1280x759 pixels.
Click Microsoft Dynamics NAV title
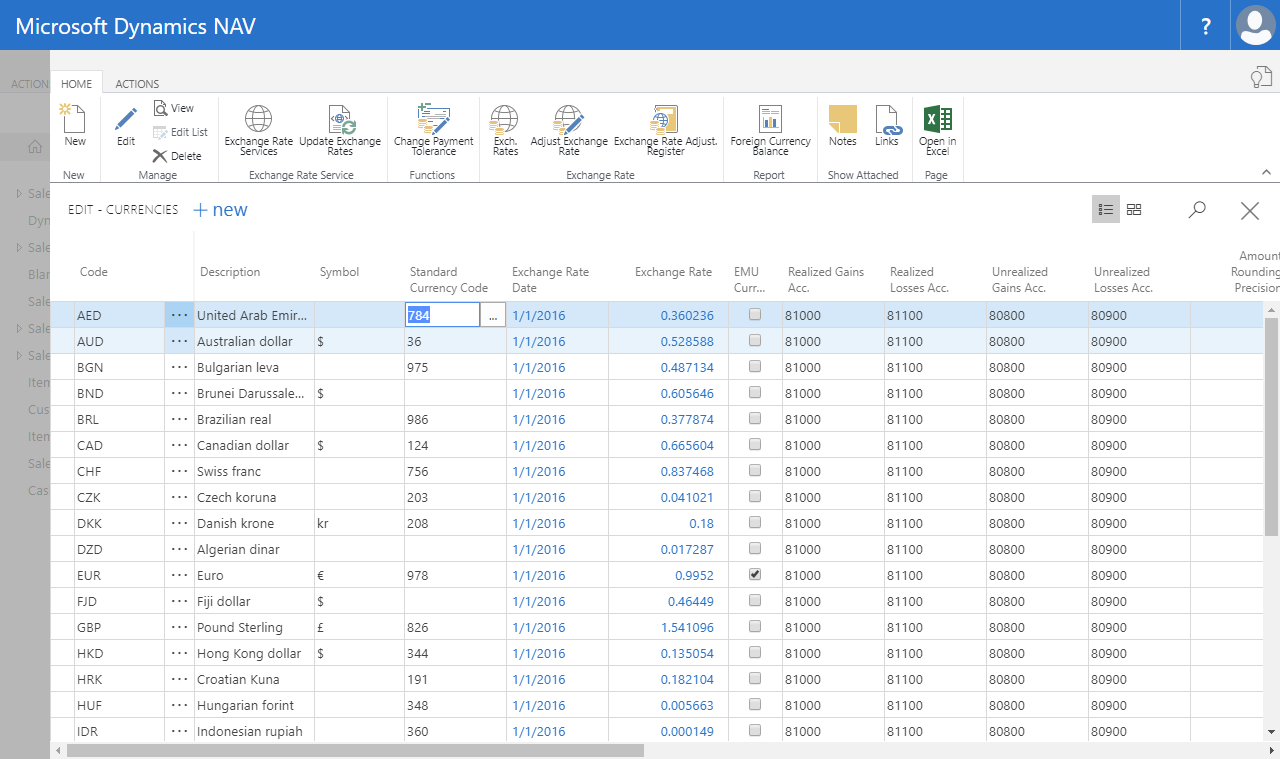[x=136, y=26]
